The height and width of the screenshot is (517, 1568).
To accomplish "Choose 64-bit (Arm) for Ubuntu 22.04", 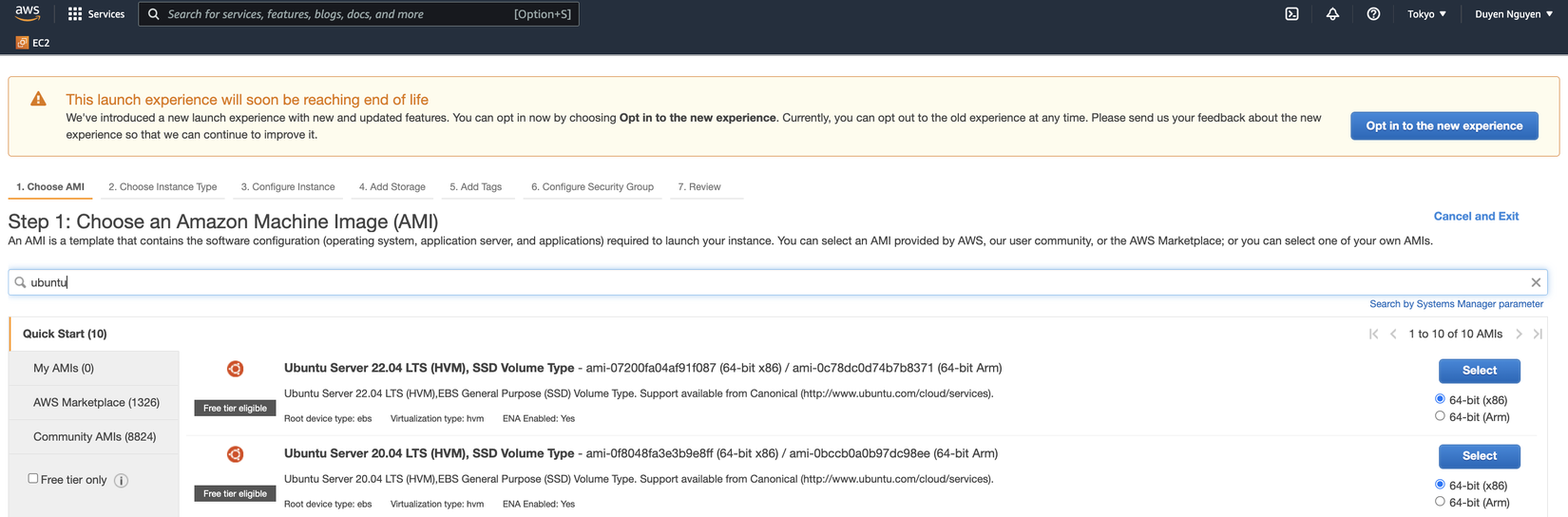I will [x=1440, y=416].
